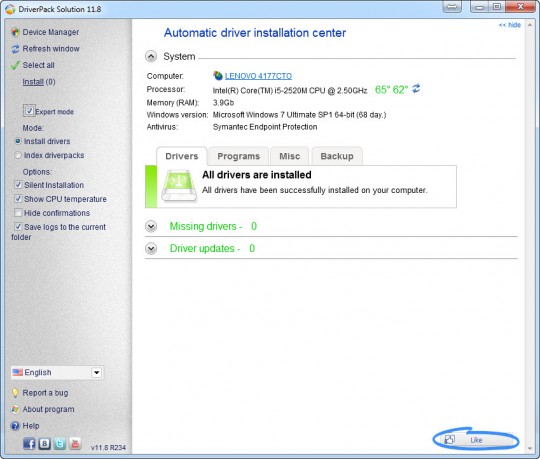Click the << hide link
Screen dimensions: 540x459
click(510, 25)
